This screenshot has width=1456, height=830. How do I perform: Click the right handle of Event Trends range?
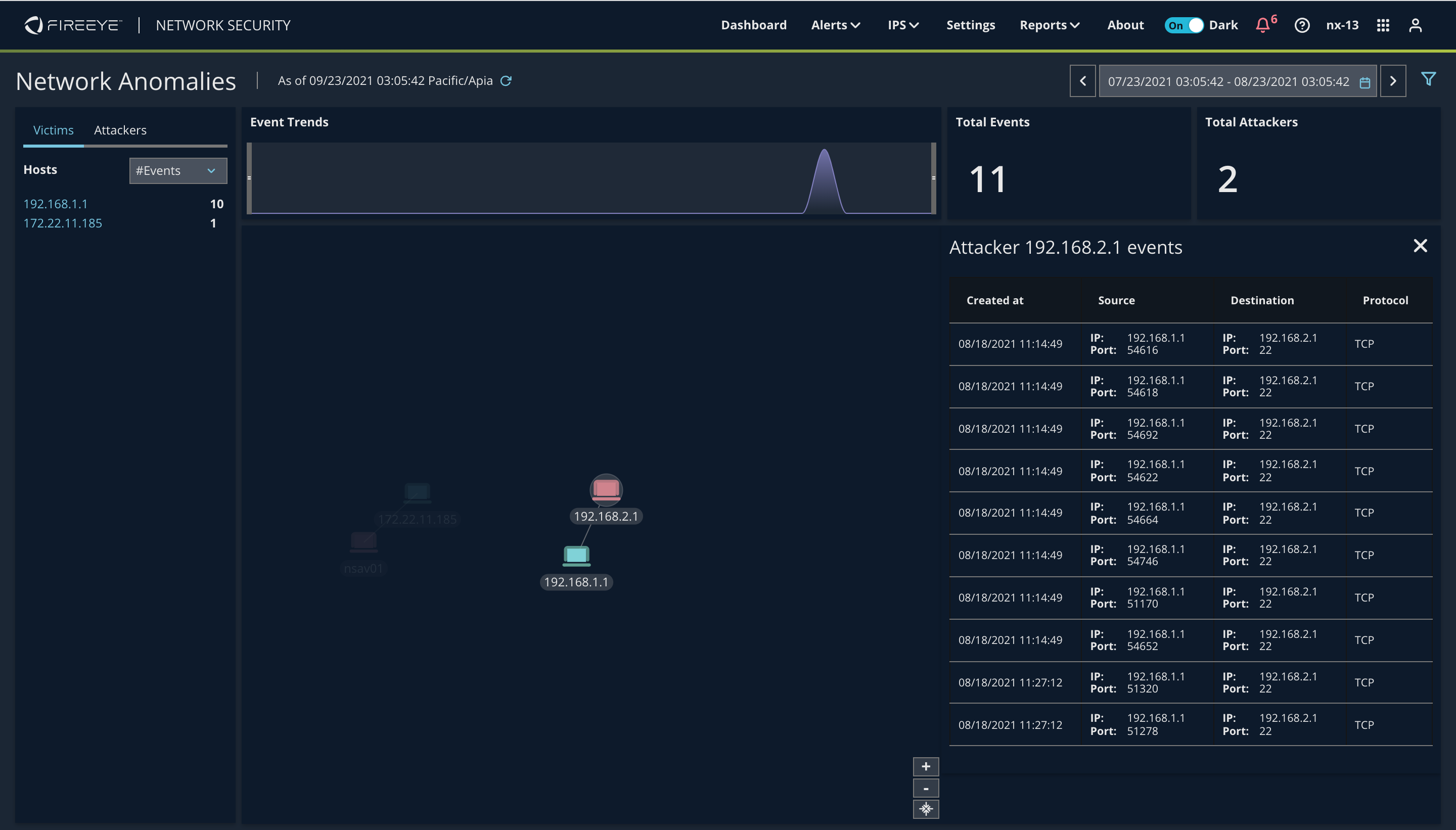(933, 178)
